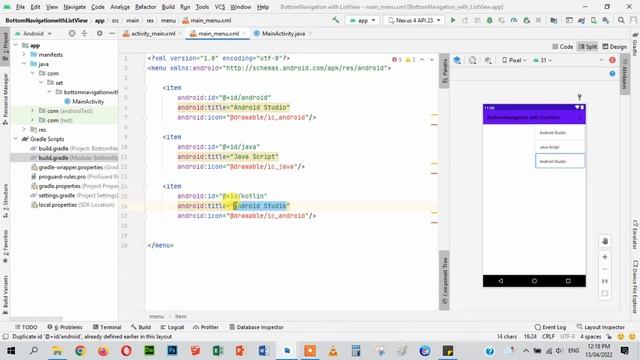
Task: Open the TODO tool window
Action: click(x=26, y=327)
